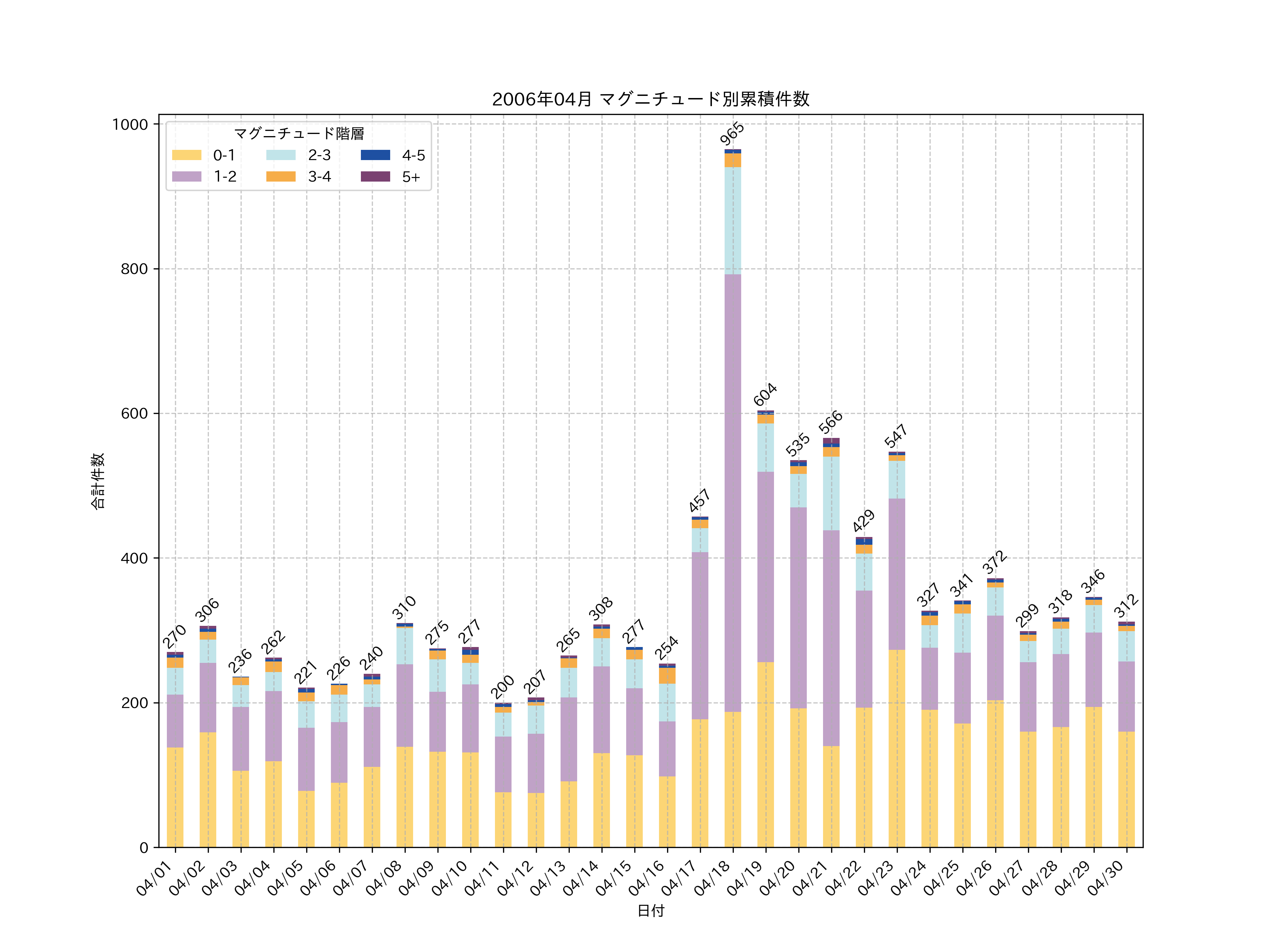Click the 200 value label above 04/11 bar
Viewport: 1270px width, 952px height.
(502, 687)
